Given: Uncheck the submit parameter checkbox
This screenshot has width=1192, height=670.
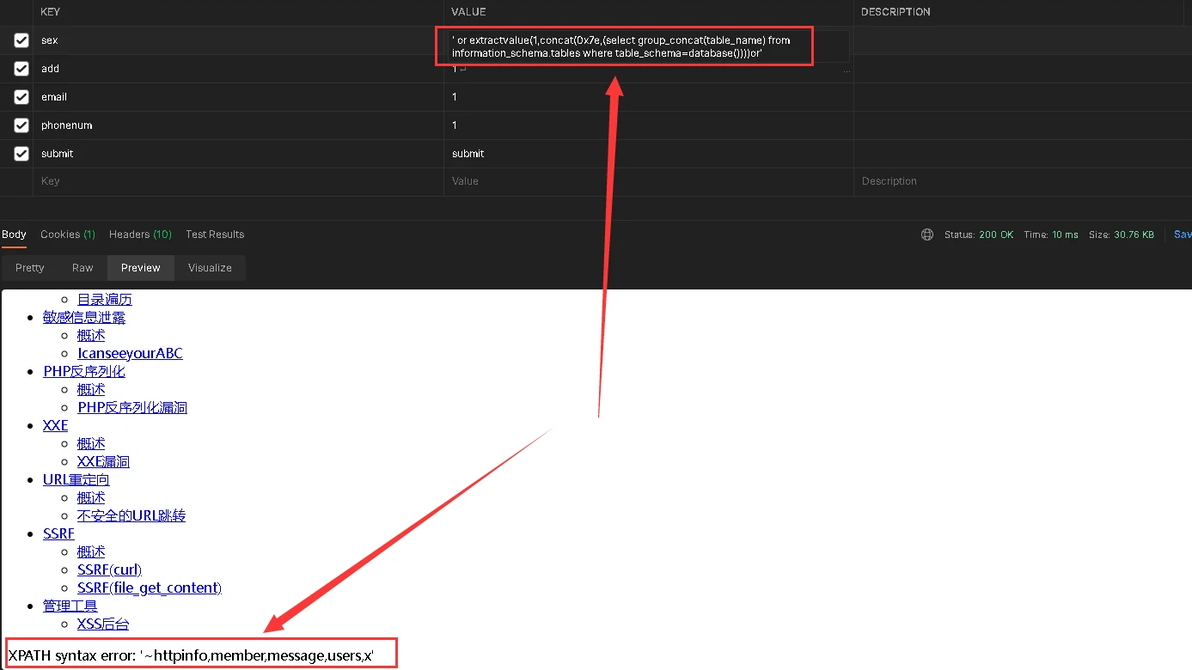Looking at the screenshot, I should pos(21,154).
